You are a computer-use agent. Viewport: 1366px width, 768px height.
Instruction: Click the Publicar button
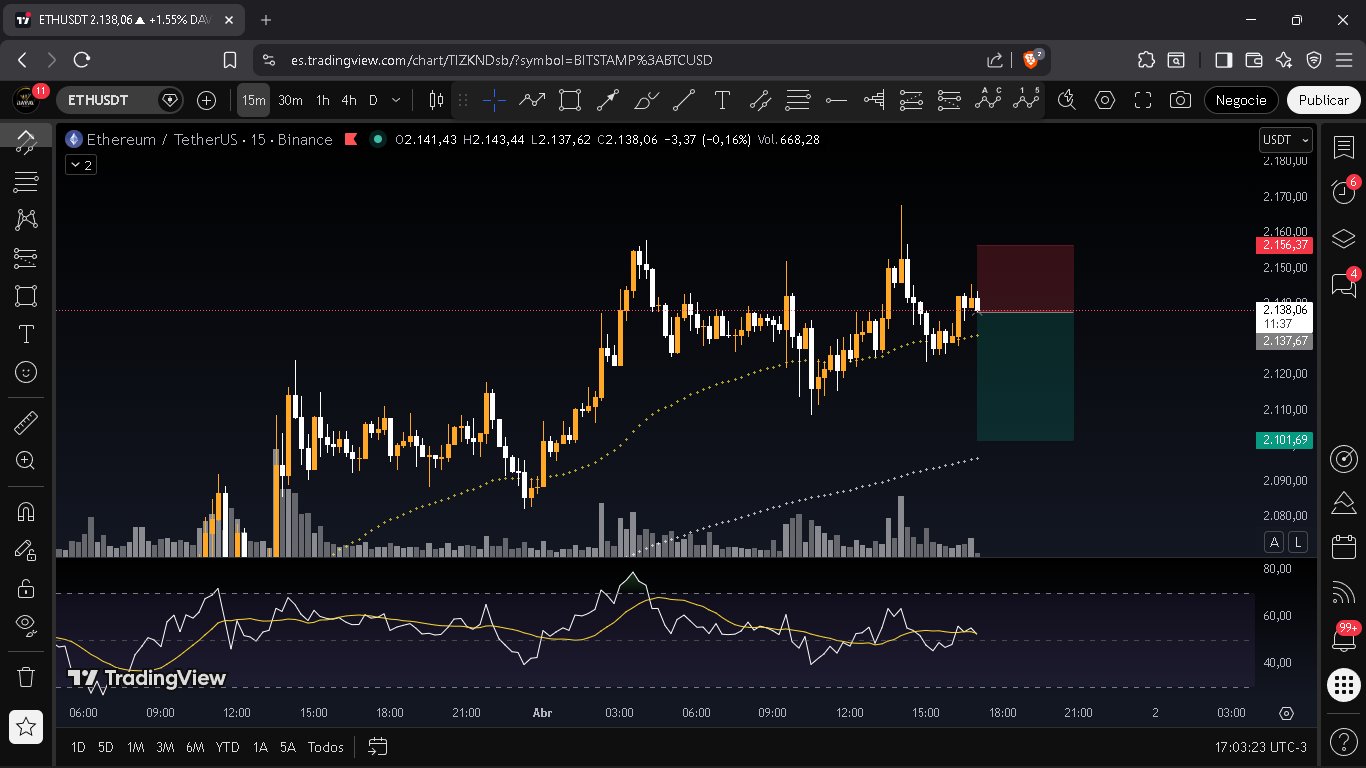1323,100
